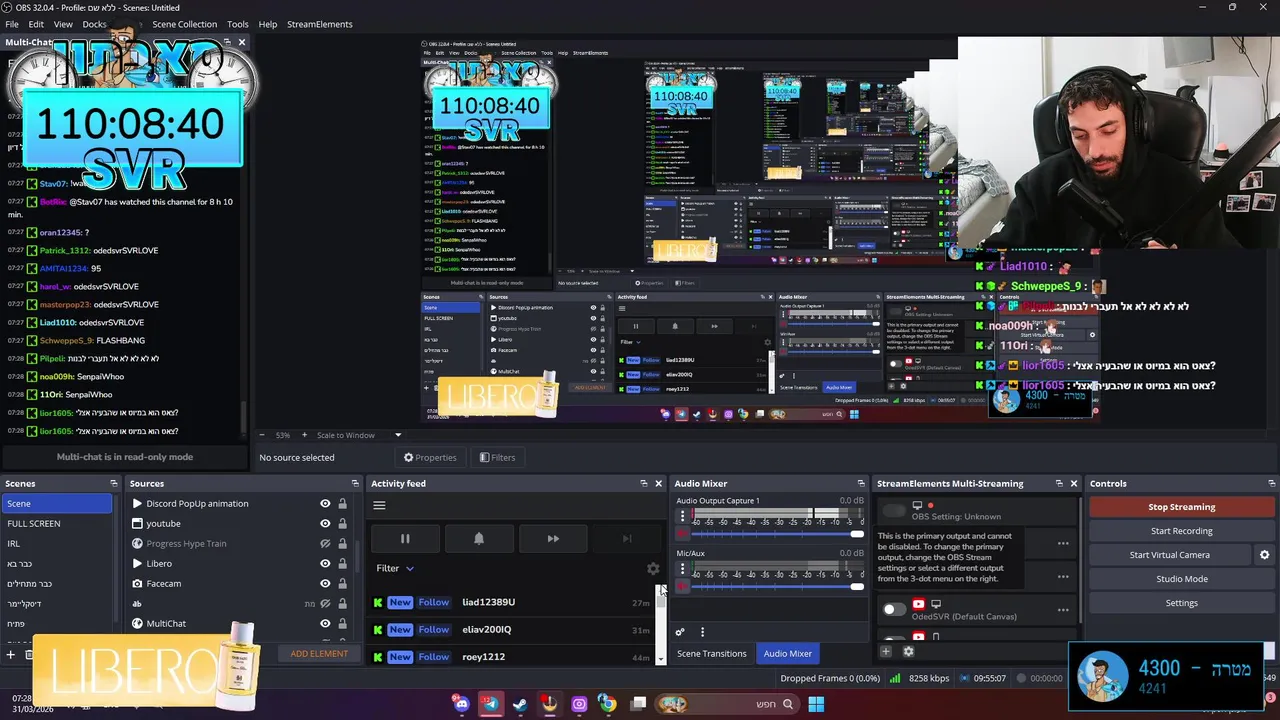Hide the MultiChat source
This screenshot has height=720, width=1280.
tap(325, 624)
